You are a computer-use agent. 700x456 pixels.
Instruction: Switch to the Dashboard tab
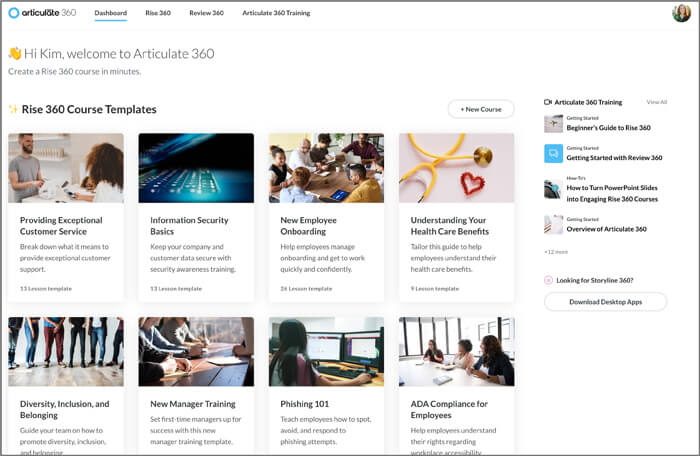point(111,13)
